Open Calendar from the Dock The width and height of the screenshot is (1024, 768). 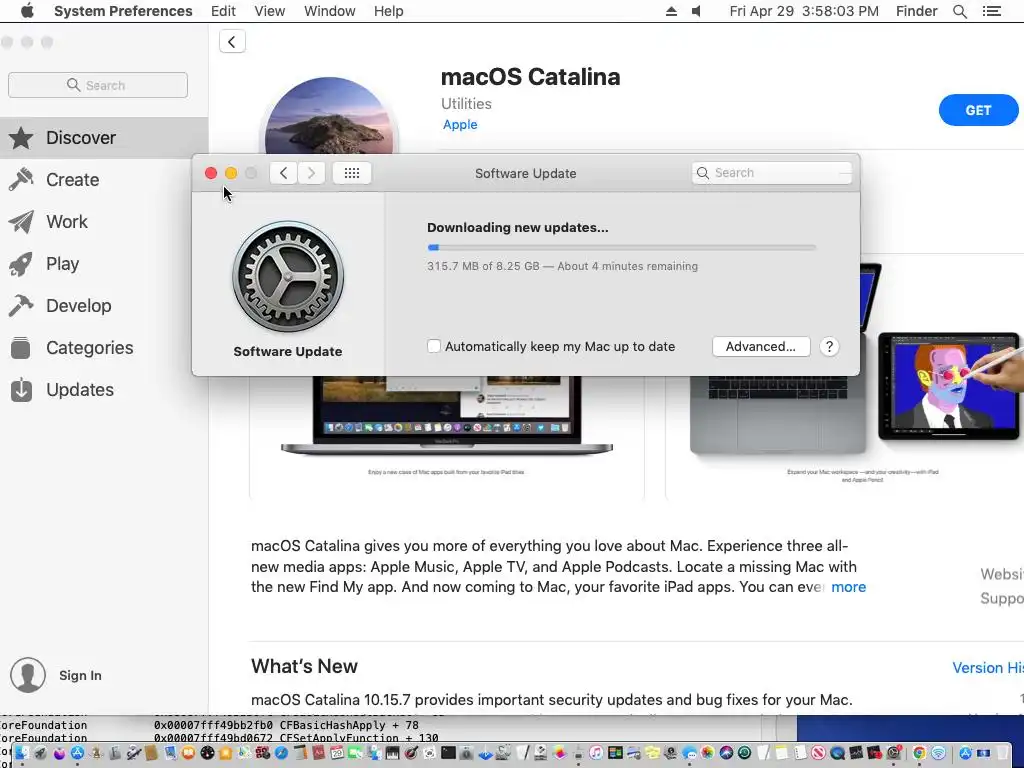tap(336, 753)
